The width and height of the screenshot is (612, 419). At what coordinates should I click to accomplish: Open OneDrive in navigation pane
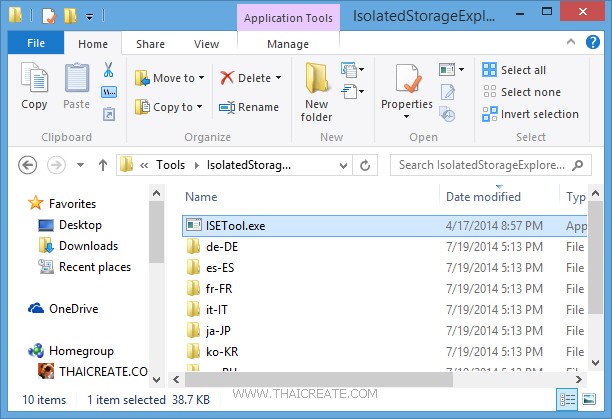[x=63, y=309]
